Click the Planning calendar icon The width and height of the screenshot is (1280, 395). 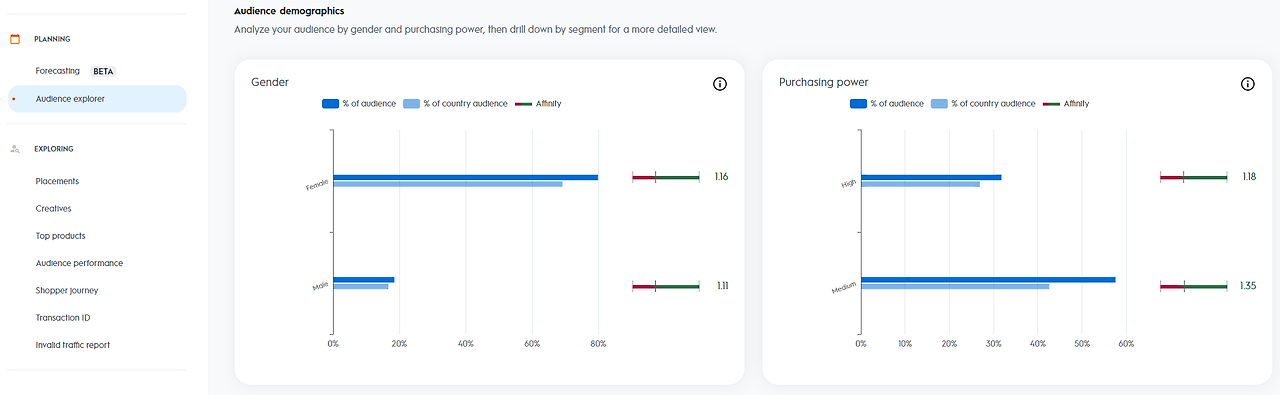[15, 39]
